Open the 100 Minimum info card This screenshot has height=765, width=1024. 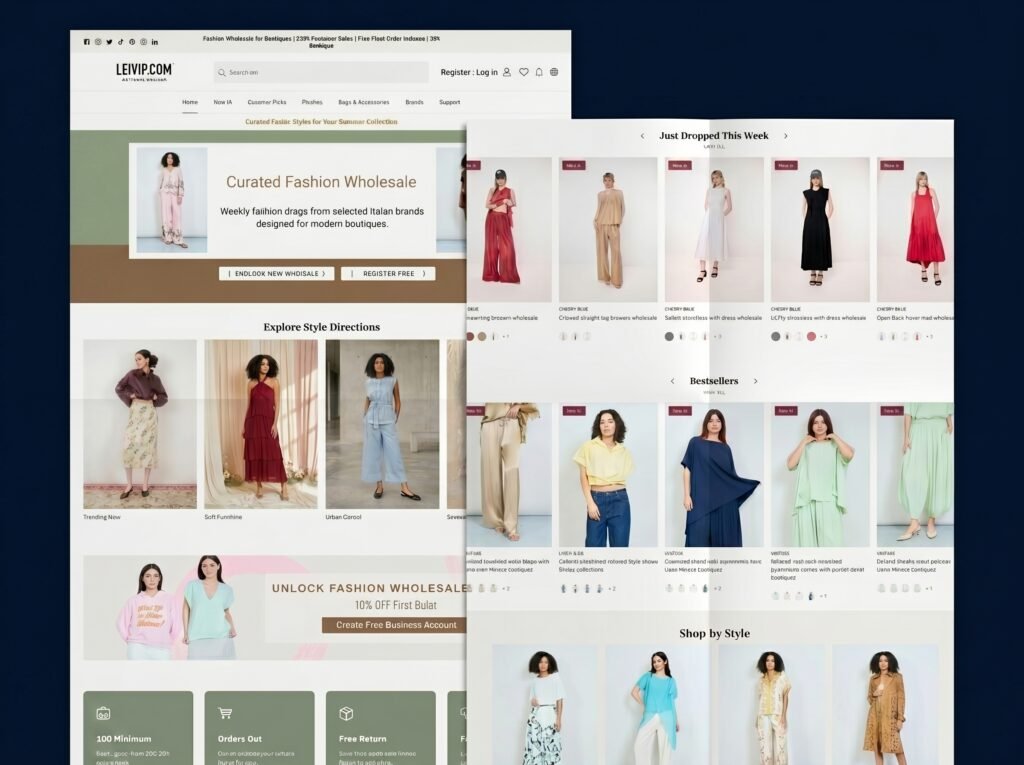click(x=138, y=728)
